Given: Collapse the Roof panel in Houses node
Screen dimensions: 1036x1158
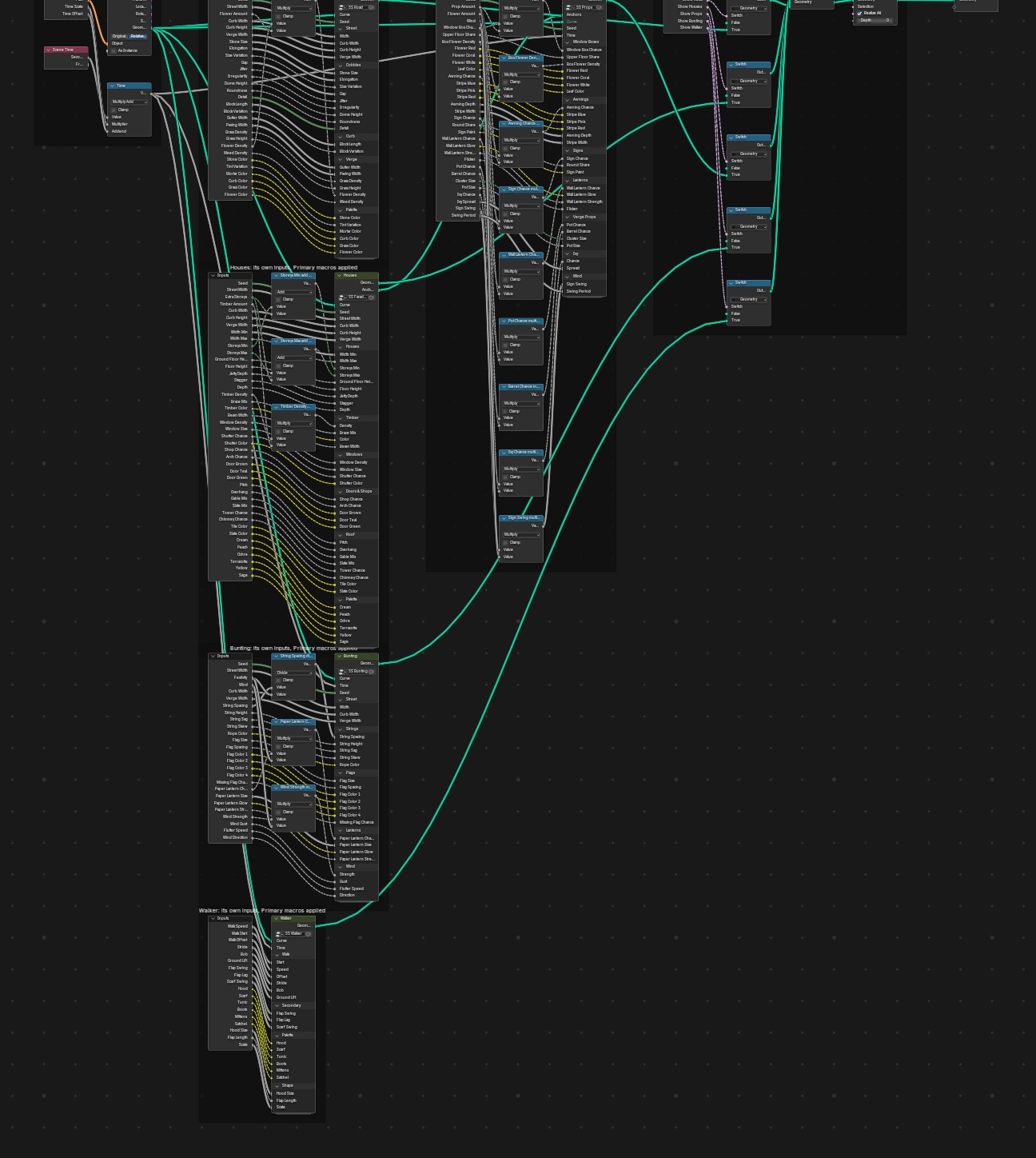Looking at the screenshot, I should pyautogui.click(x=341, y=534).
